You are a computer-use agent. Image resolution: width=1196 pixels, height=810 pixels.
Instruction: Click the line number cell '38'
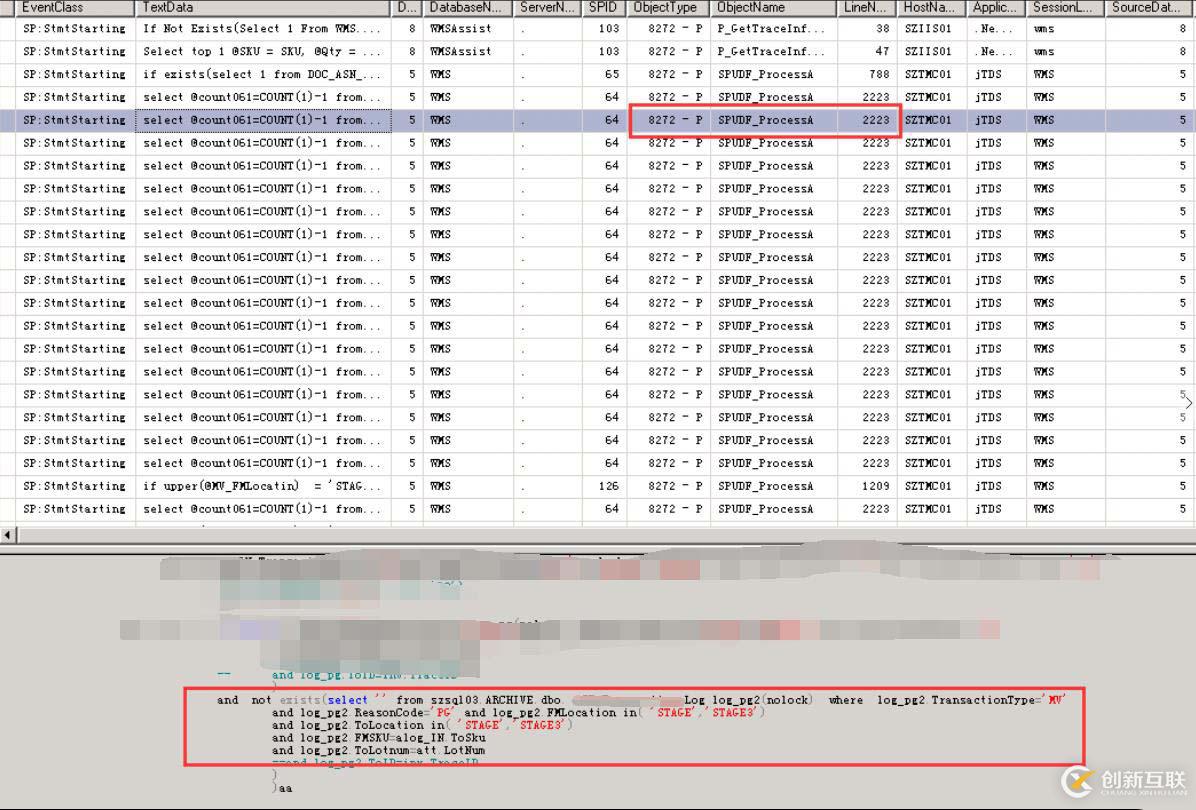pos(883,28)
